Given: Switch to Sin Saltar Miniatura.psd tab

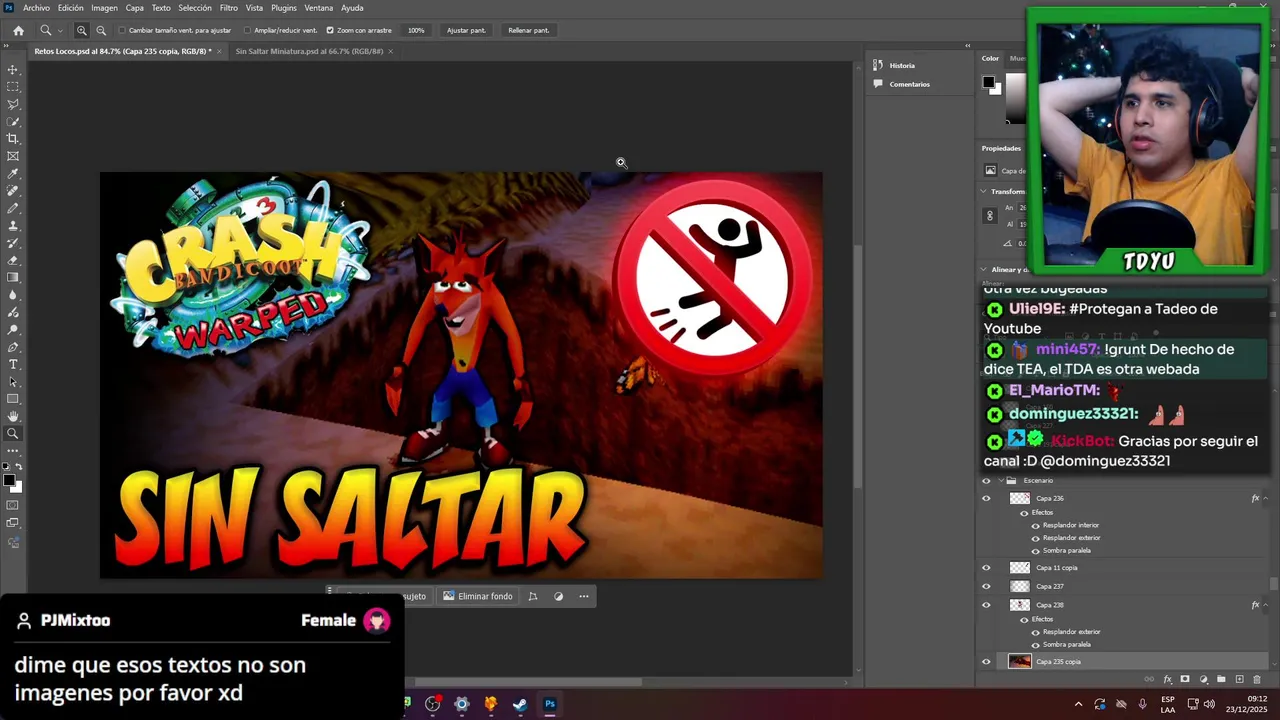Looking at the screenshot, I should [309, 51].
